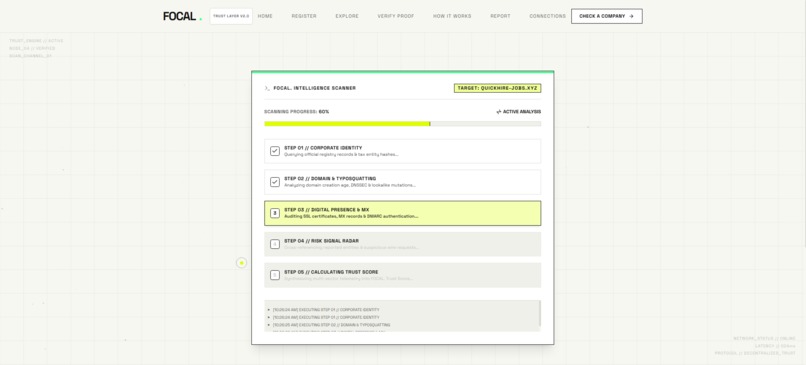806x365 pixels.
Task: Click the terminal prompt icon beside Intelligence Scanner
Action: click(267, 88)
